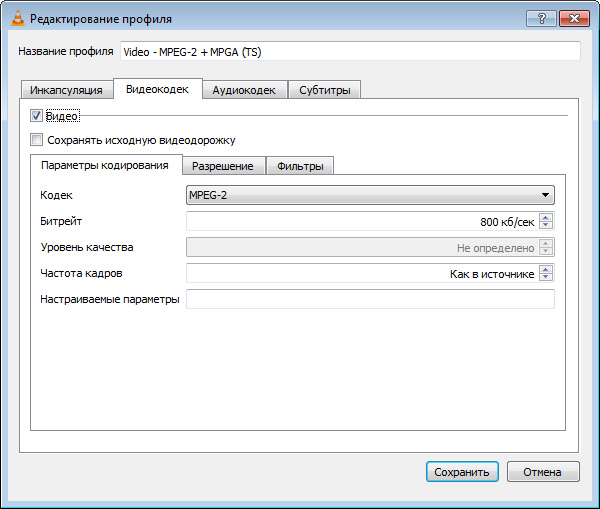Decrease frame rate with down arrow

pos(546,278)
